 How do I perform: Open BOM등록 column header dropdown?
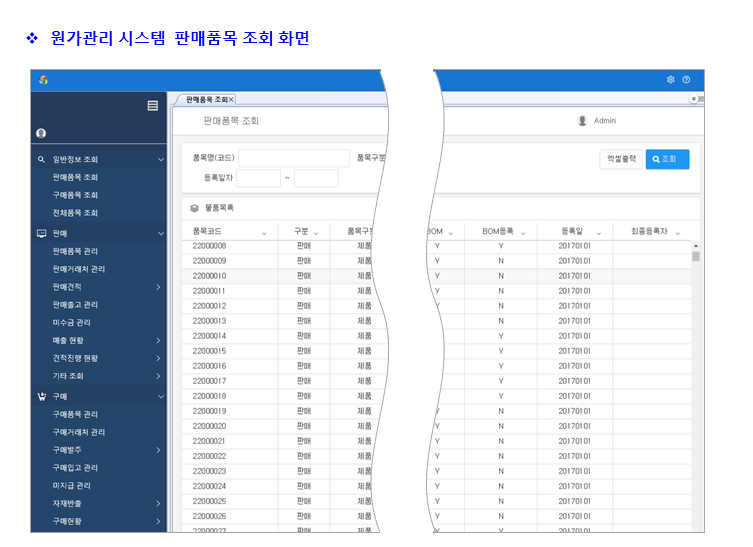pos(523,233)
